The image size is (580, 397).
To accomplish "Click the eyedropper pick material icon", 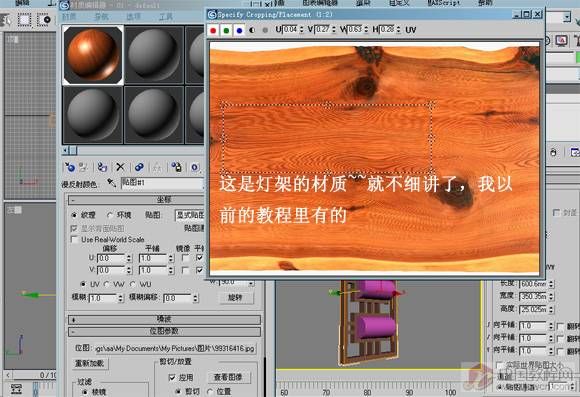I will pos(111,182).
